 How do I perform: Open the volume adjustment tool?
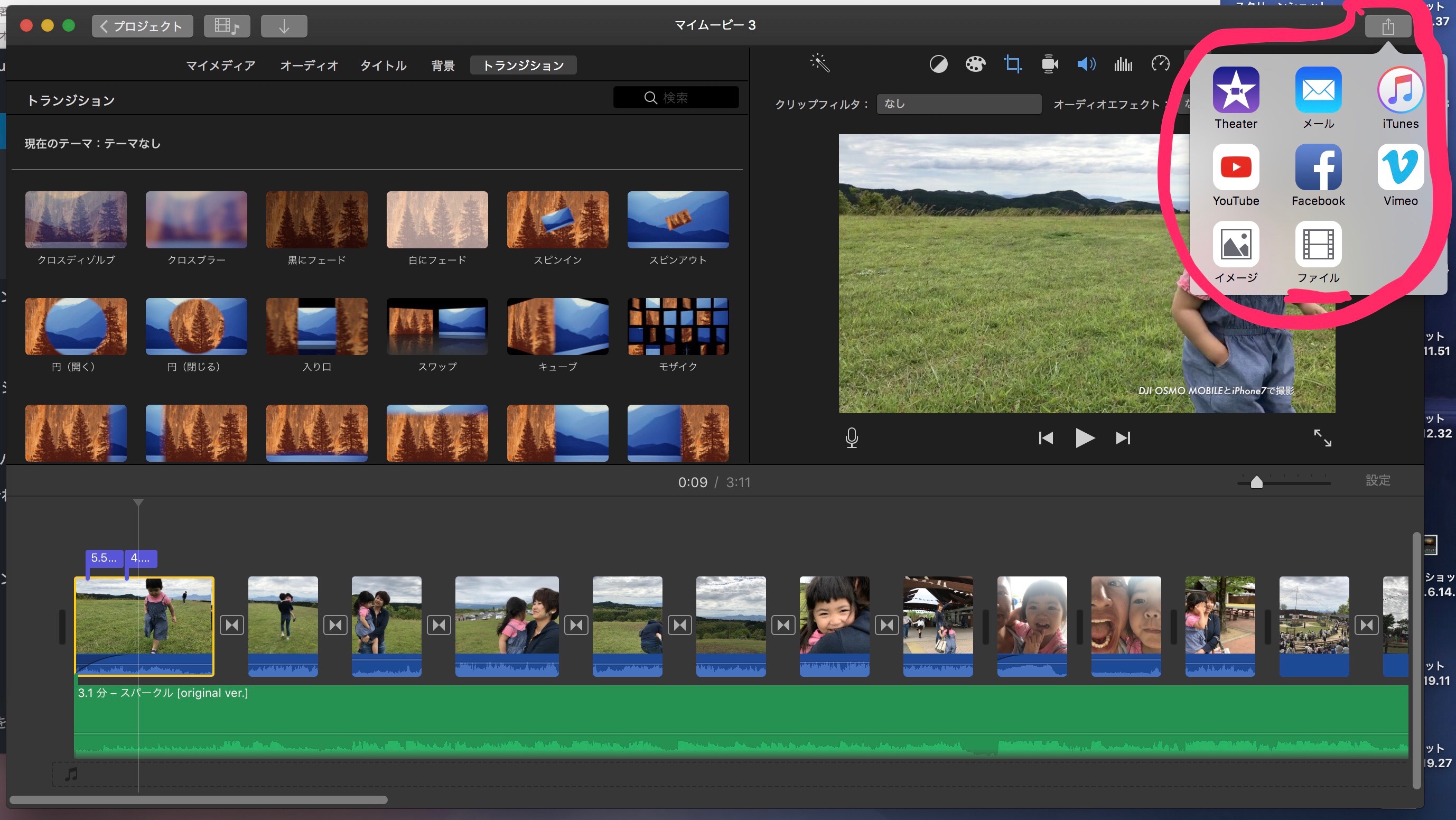click(x=1086, y=64)
